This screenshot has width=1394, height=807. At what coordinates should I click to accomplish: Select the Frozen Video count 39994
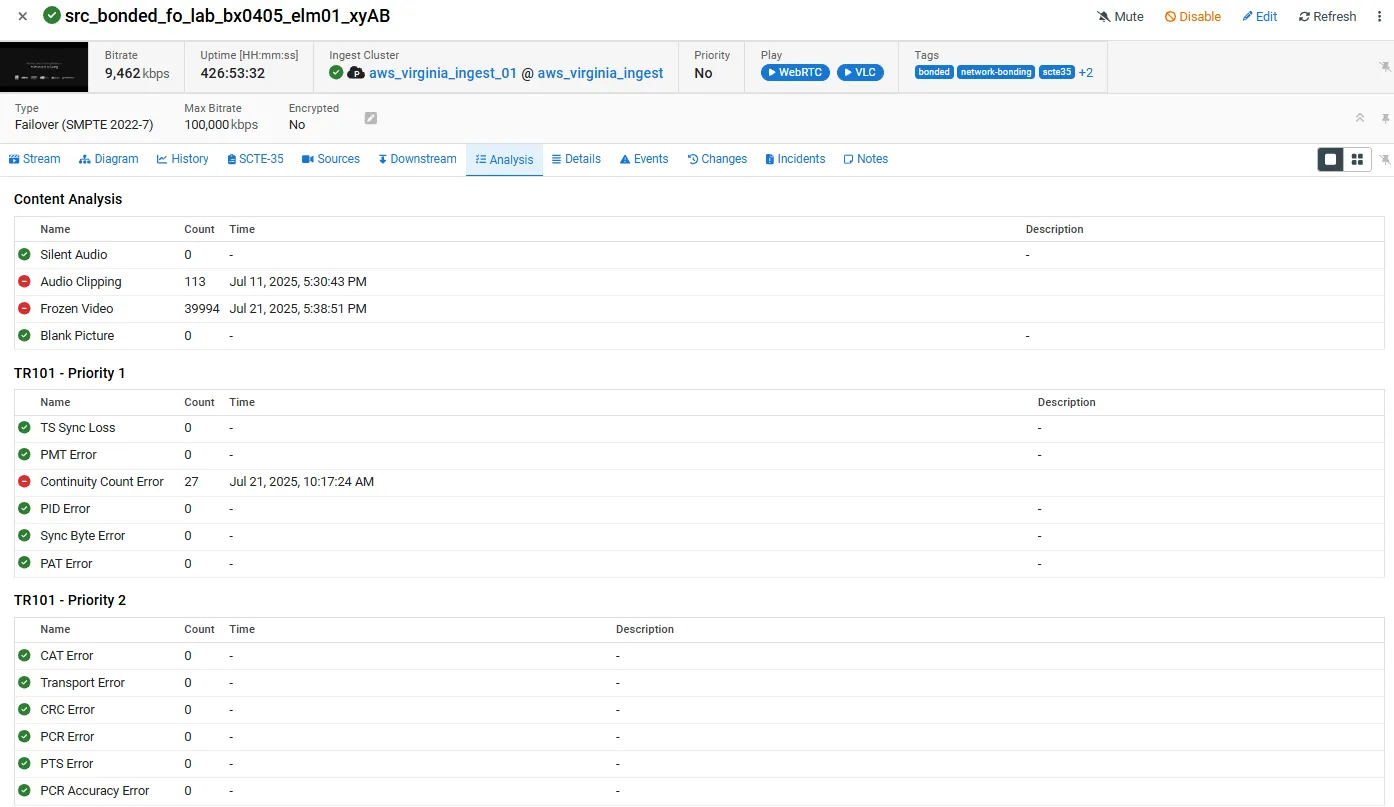202,309
